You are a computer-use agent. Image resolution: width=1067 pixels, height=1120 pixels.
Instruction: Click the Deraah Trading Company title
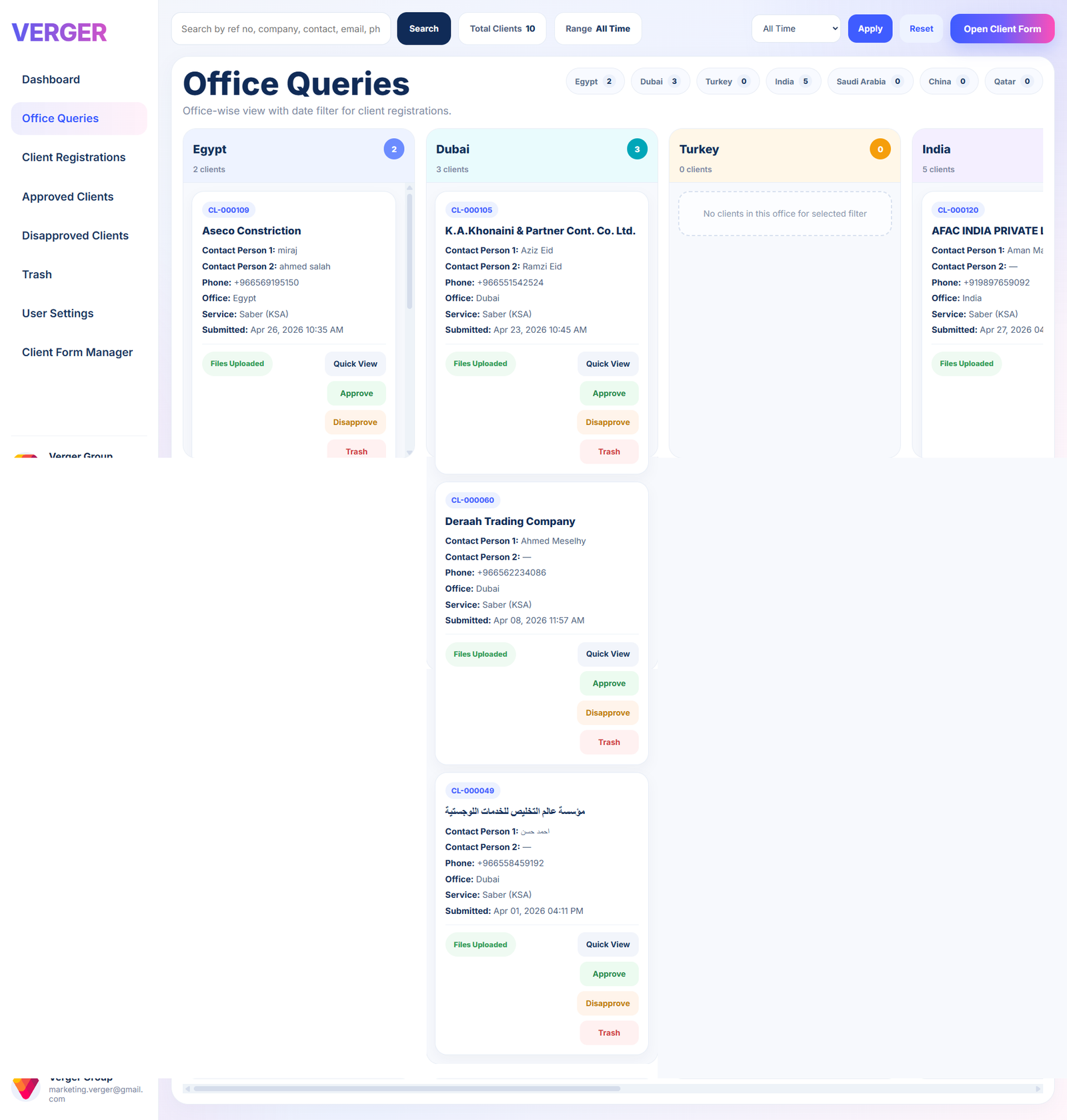pos(510,522)
